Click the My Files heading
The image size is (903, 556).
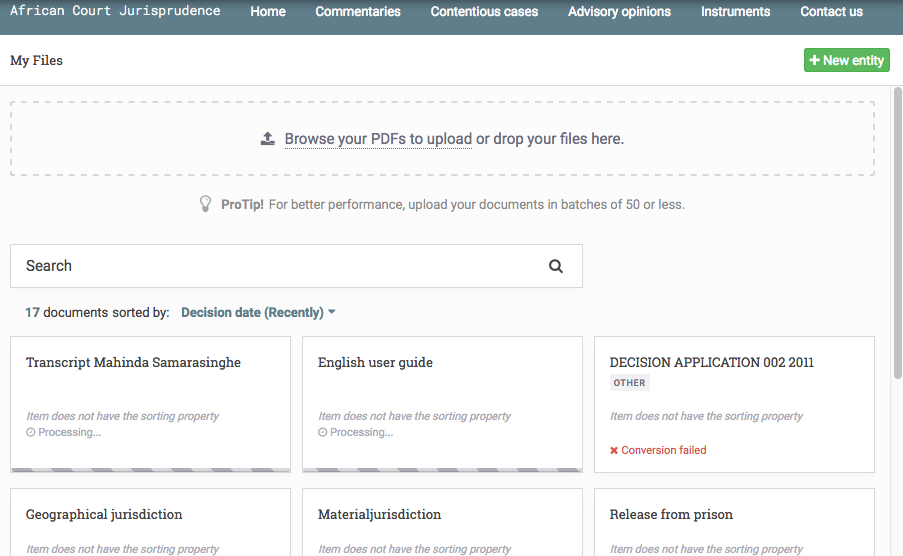click(x=36, y=60)
